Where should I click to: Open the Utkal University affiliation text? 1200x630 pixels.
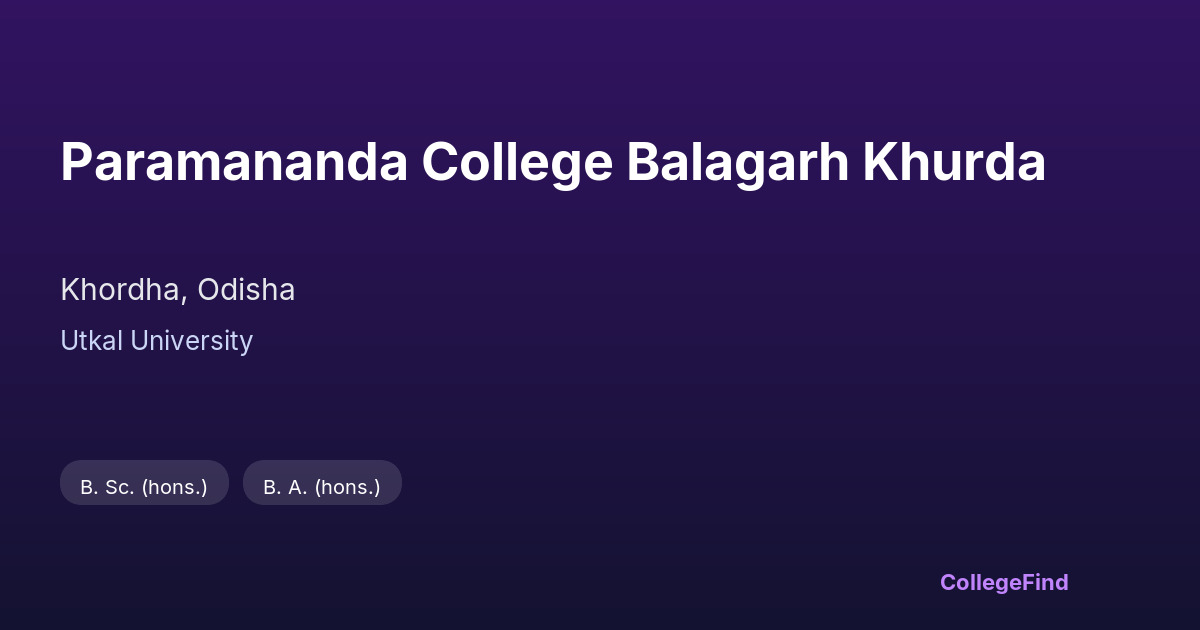(x=156, y=341)
